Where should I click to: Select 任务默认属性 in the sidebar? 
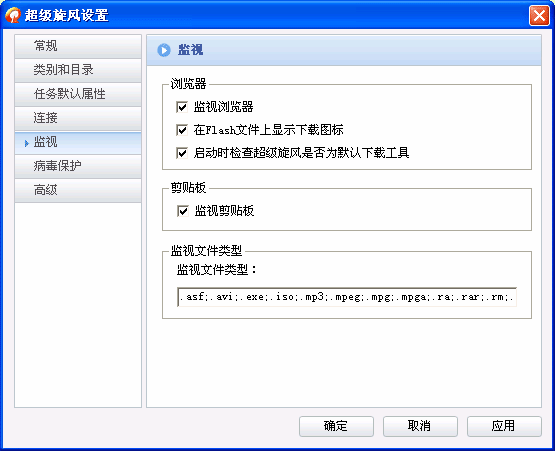pyautogui.click(x=78, y=94)
